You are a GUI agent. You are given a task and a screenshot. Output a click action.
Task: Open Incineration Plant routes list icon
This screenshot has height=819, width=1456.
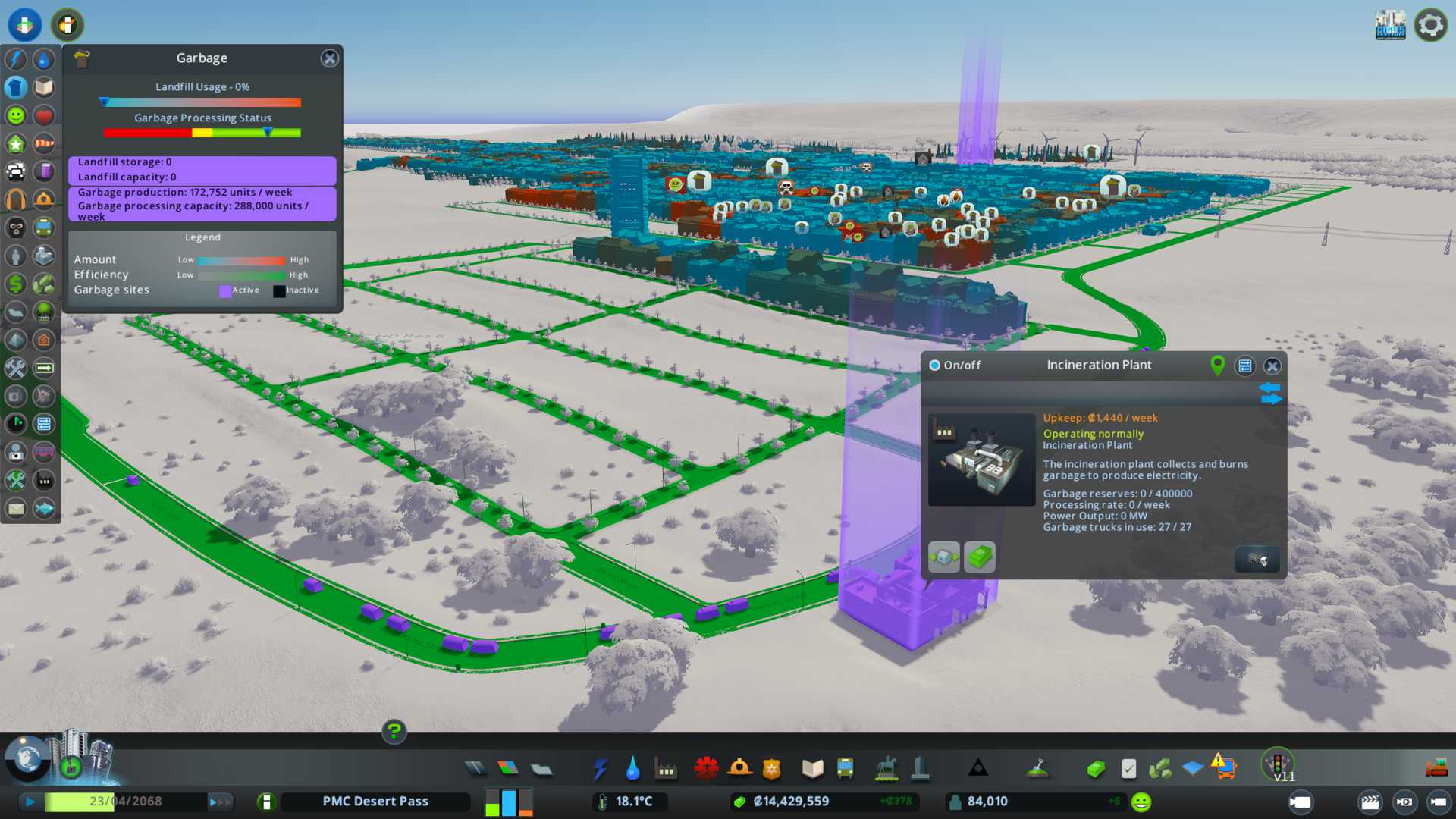pyautogui.click(x=1244, y=366)
